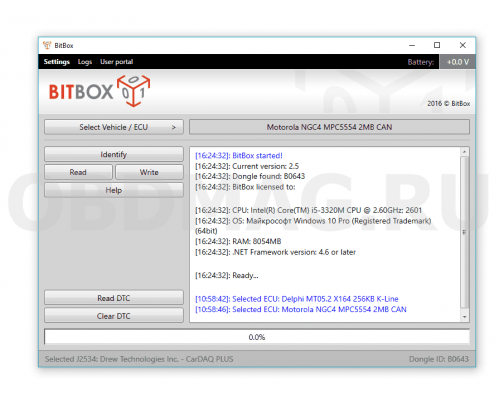Click the Battery +0.0 V indicator
Image resolution: width=500 pixels, height=400 pixels.
click(458, 62)
